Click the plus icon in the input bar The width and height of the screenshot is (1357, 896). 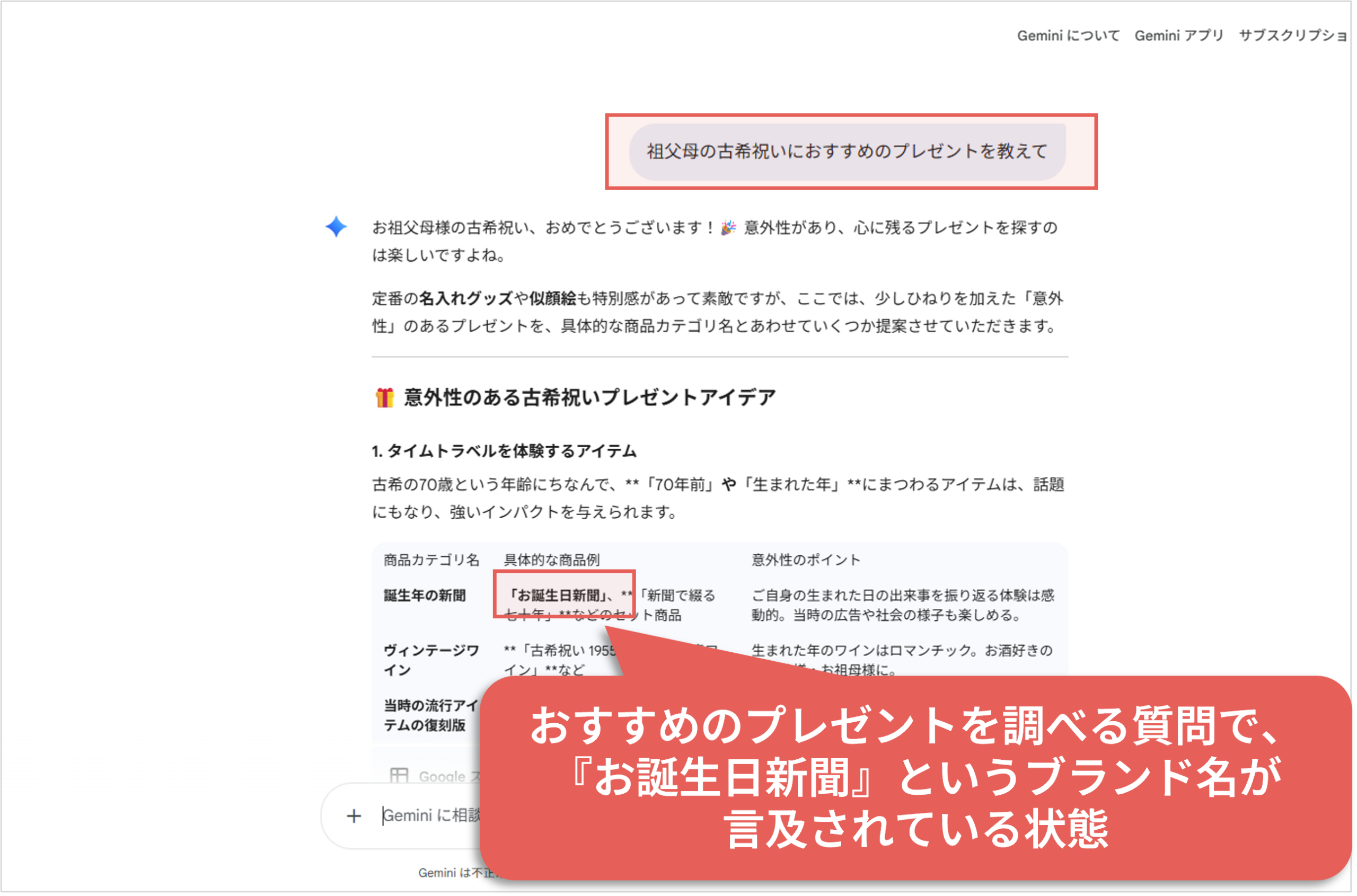[x=354, y=816]
